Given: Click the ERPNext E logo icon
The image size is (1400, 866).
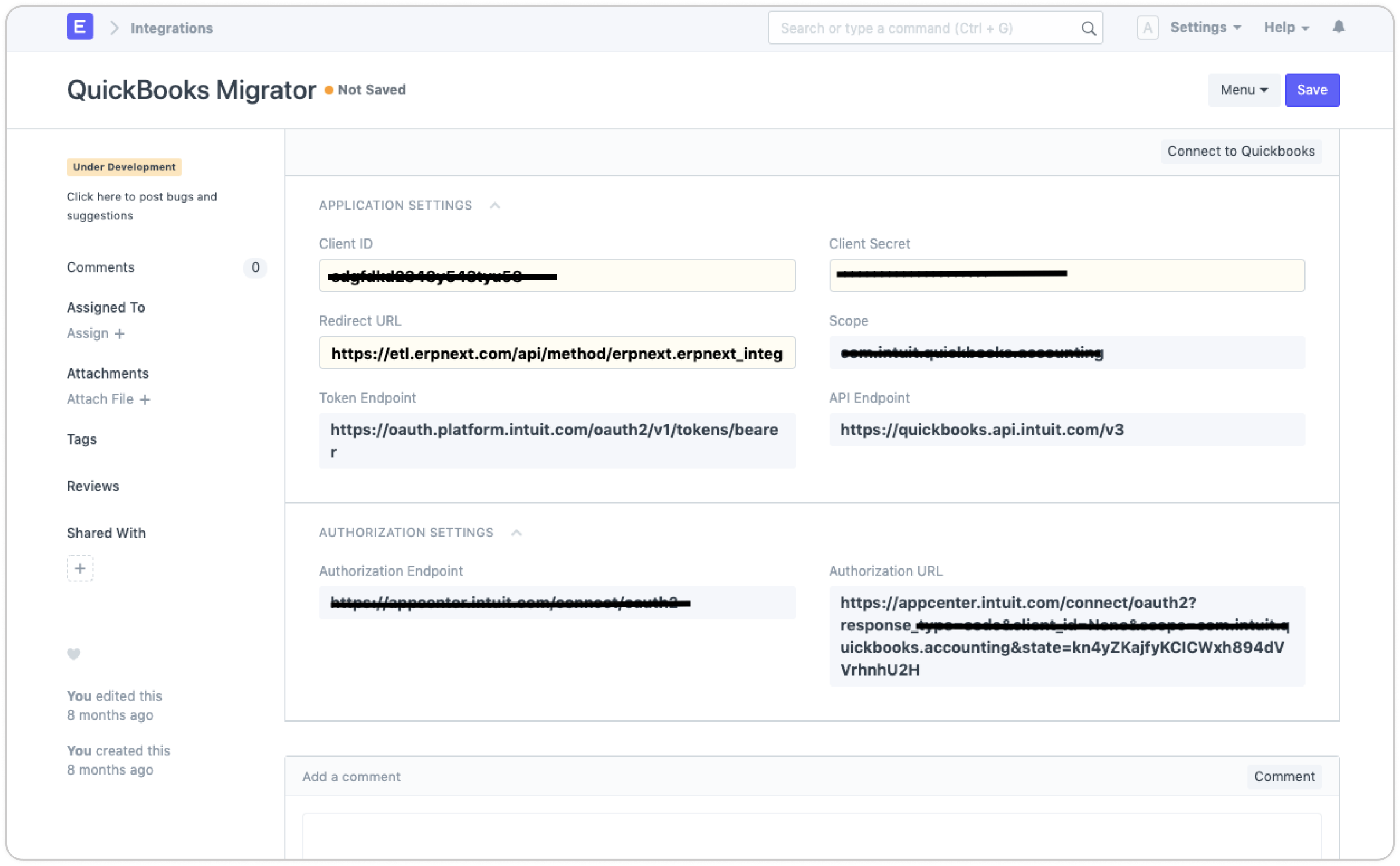Looking at the screenshot, I should [x=80, y=27].
